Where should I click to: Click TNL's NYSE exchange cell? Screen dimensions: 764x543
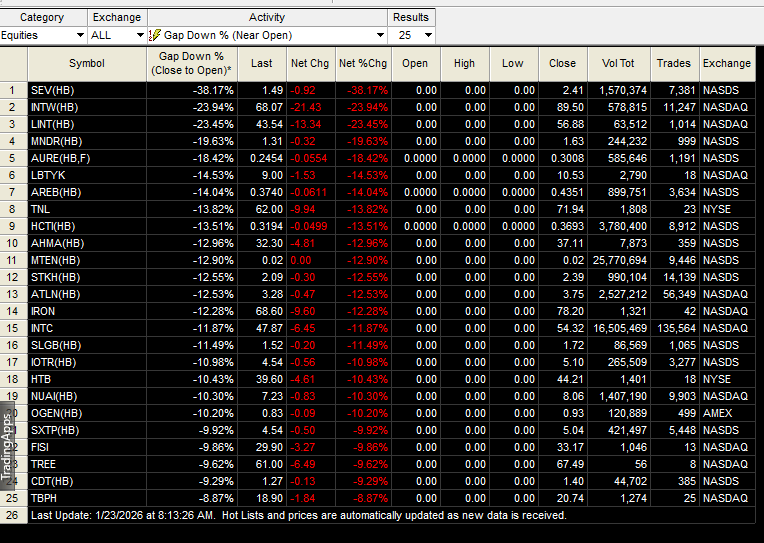click(x=727, y=209)
